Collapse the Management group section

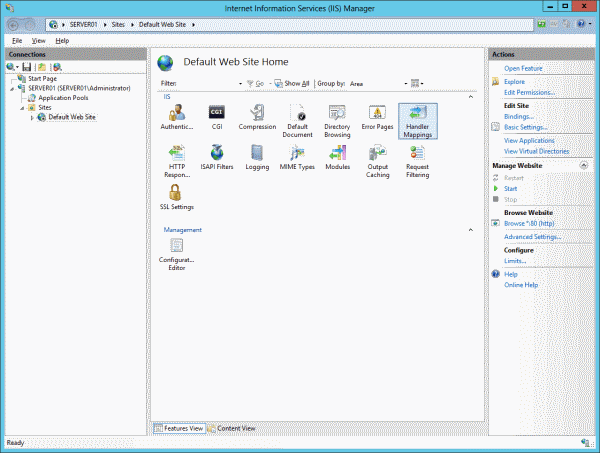471,230
